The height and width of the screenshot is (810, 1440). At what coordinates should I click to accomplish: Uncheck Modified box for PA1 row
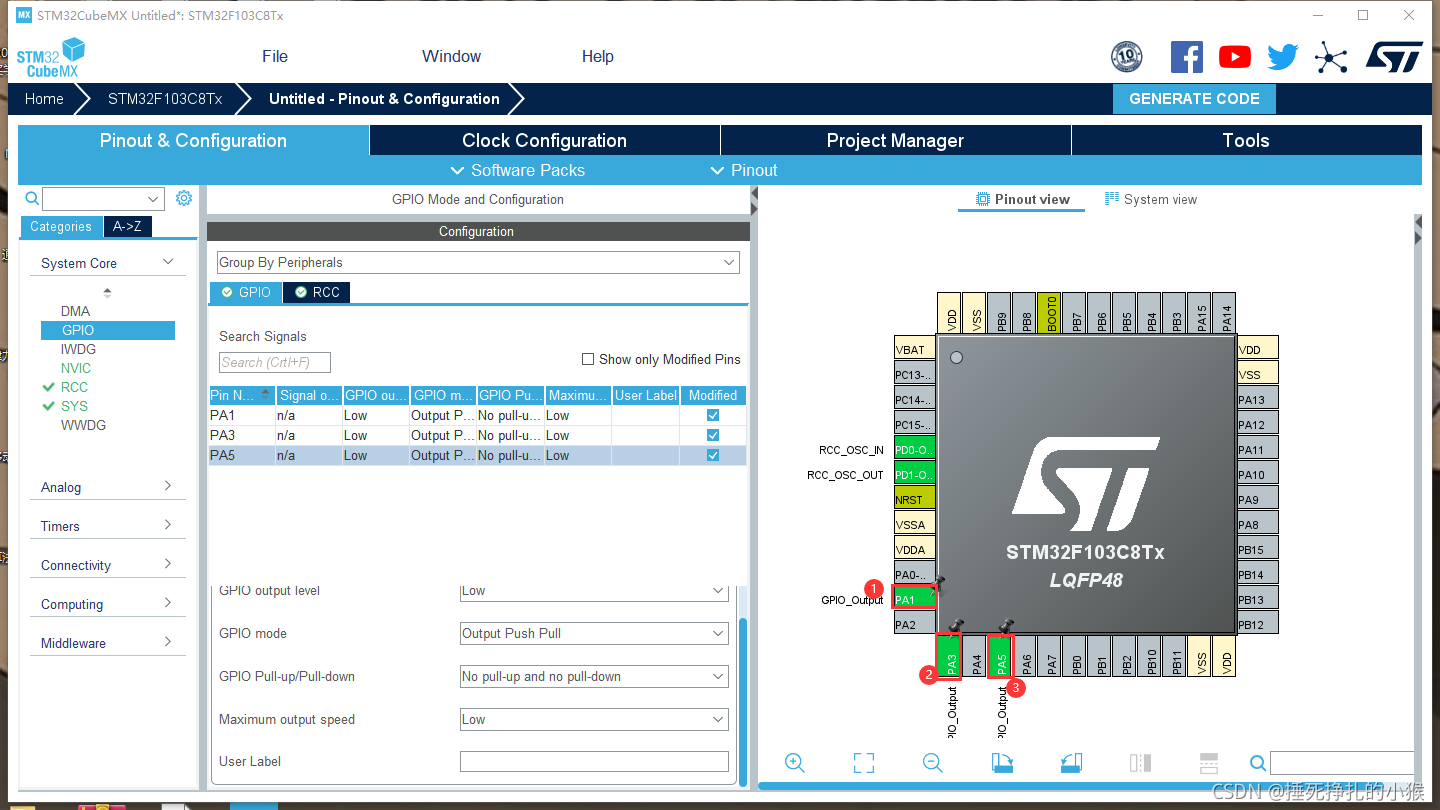coord(713,415)
